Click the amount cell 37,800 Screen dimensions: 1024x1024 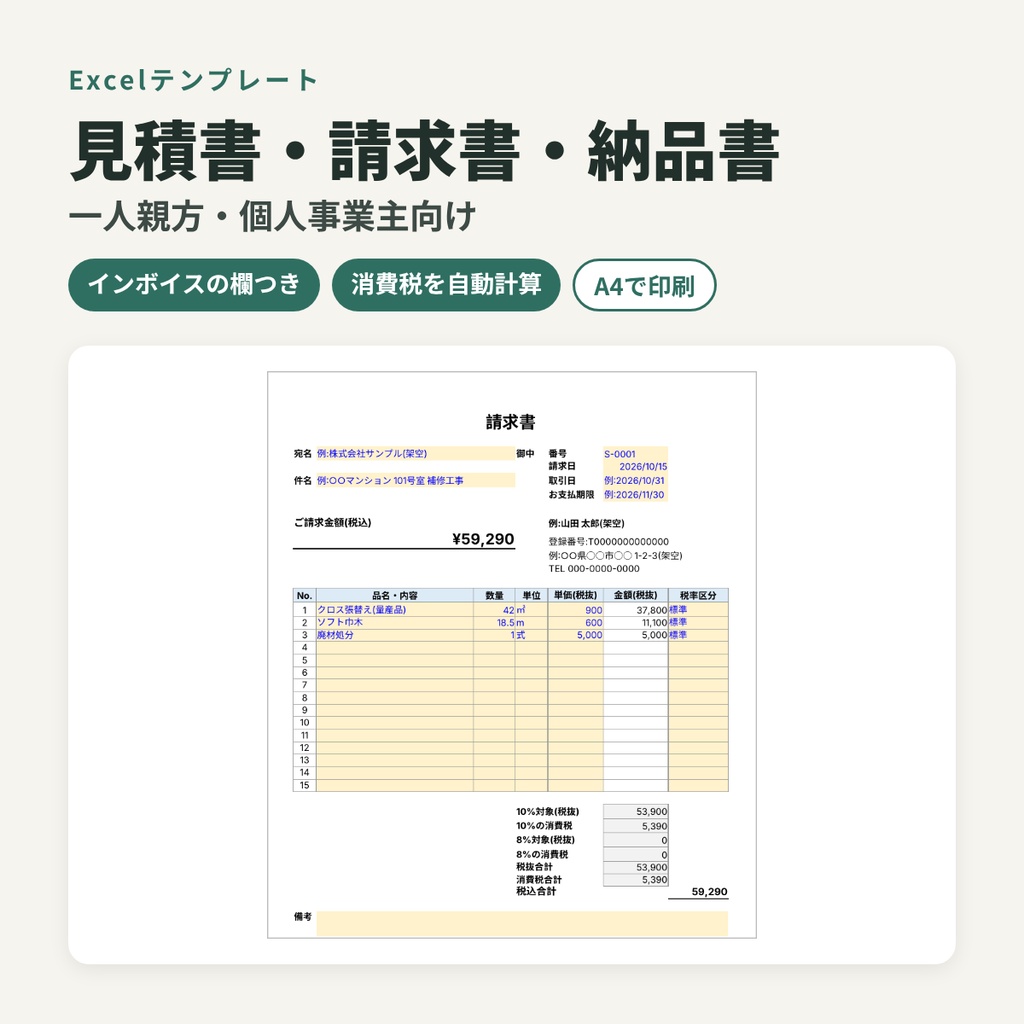635,610
